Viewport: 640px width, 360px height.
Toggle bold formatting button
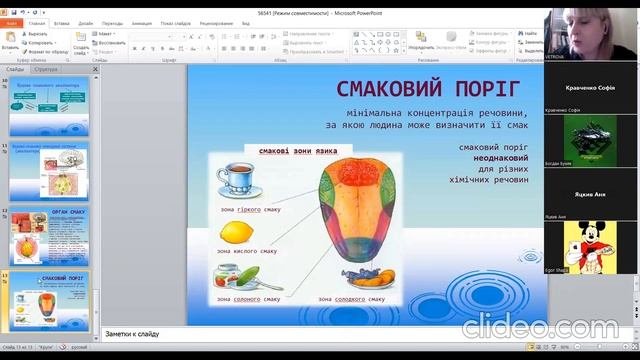[x=135, y=49]
